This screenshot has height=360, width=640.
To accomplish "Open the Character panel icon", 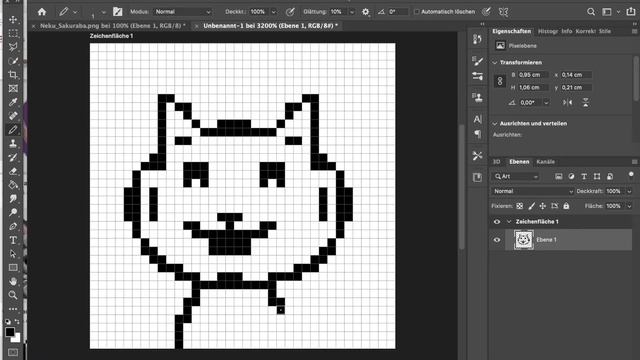I will point(477,119).
